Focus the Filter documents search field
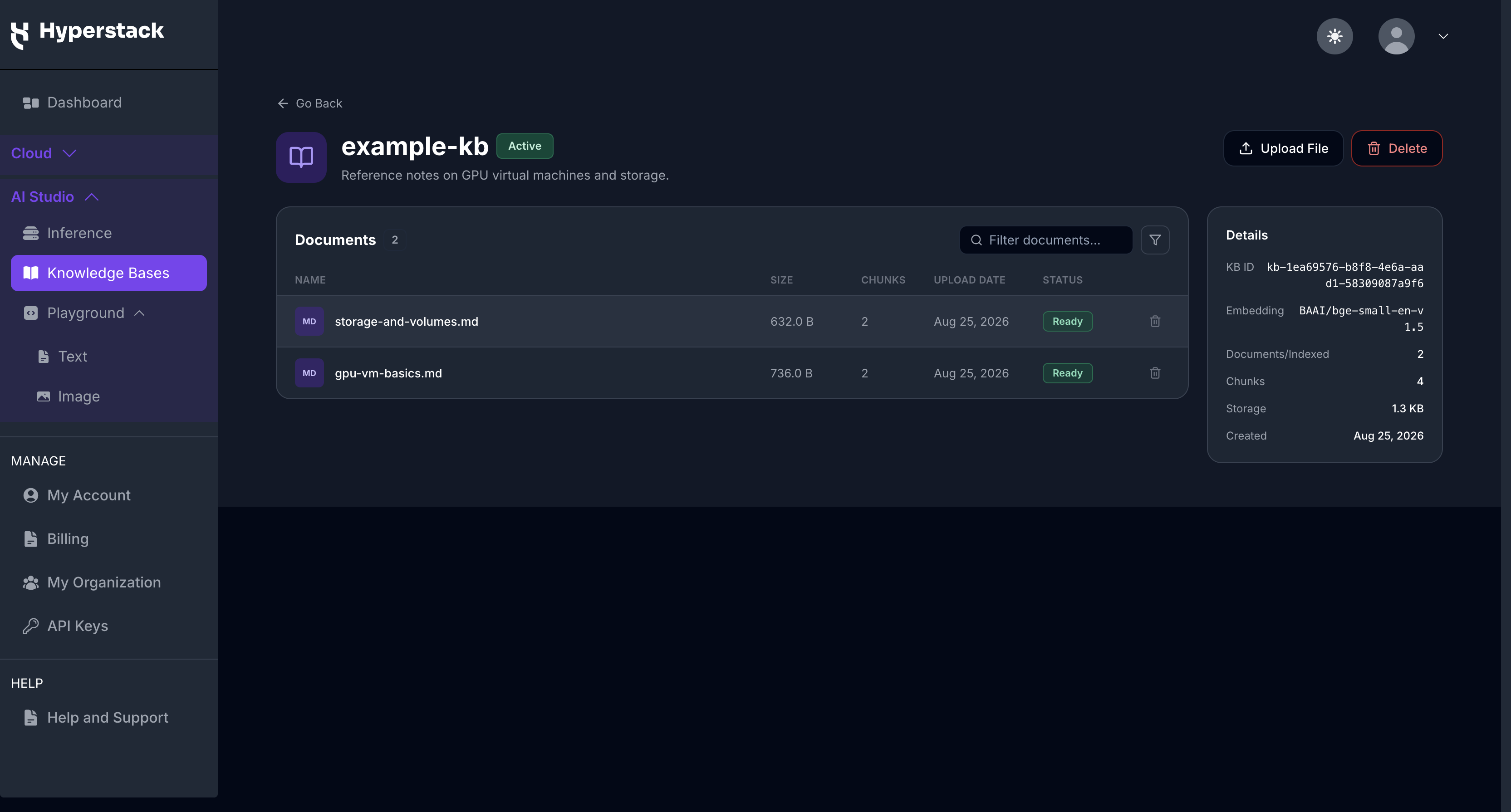 [x=1046, y=240]
